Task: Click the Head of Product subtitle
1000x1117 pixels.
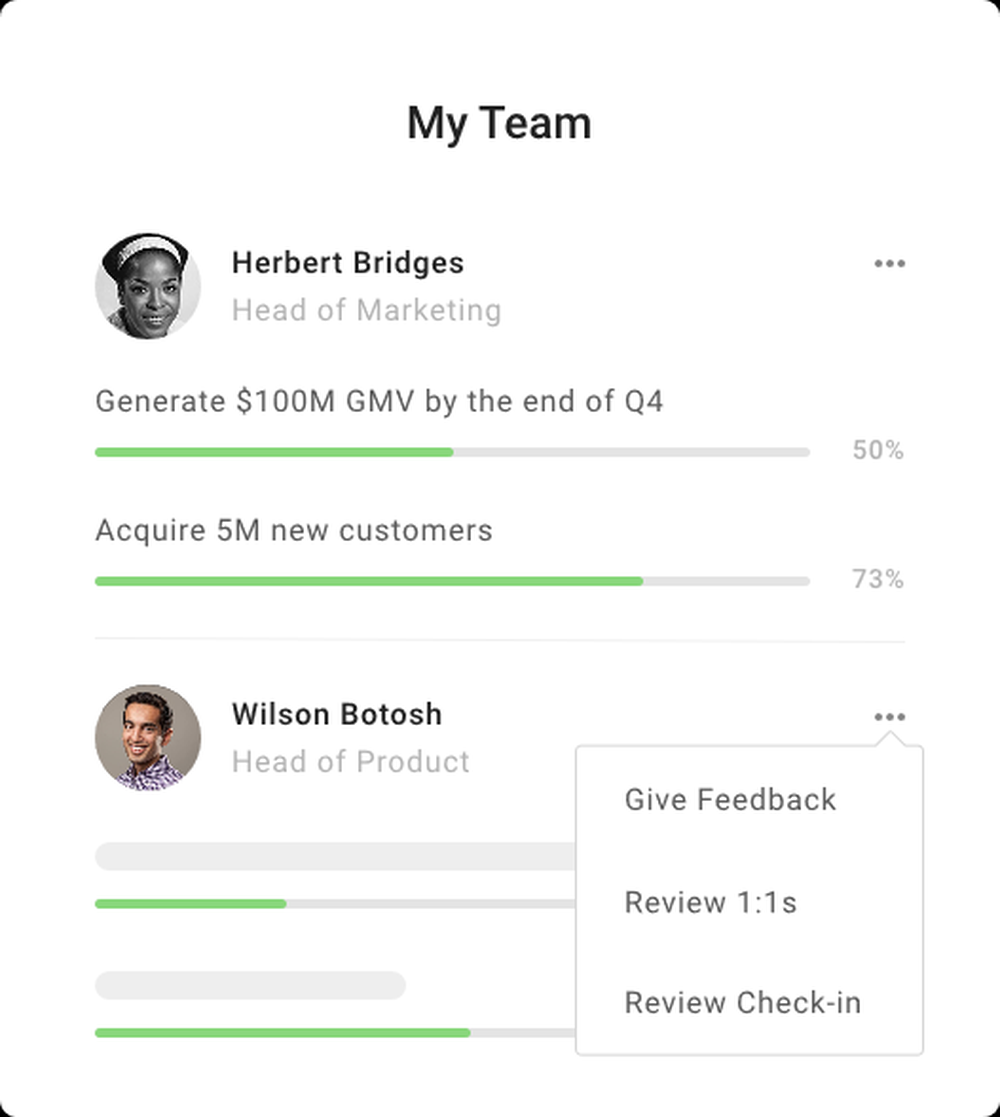Action: click(x=350, y=762)
